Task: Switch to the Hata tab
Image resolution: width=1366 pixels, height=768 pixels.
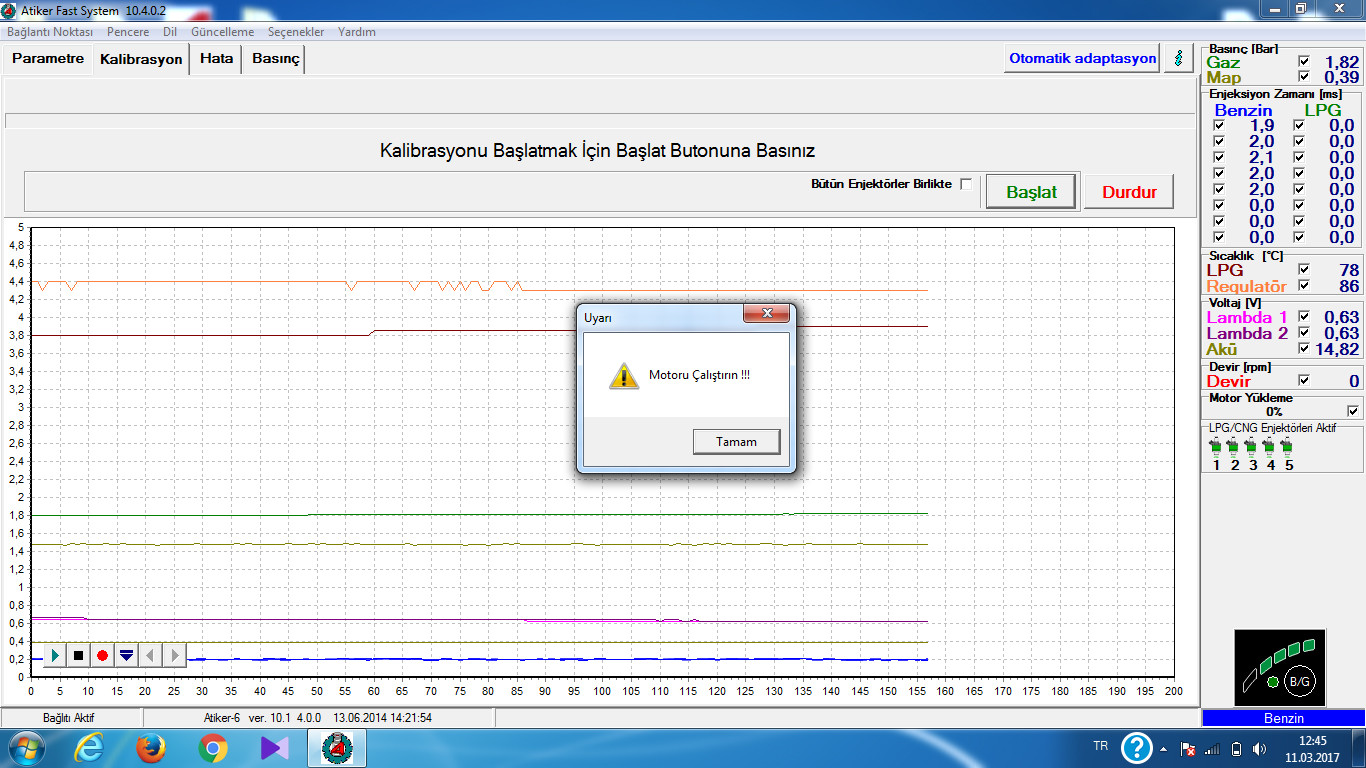Action: (x=216, y=59)
